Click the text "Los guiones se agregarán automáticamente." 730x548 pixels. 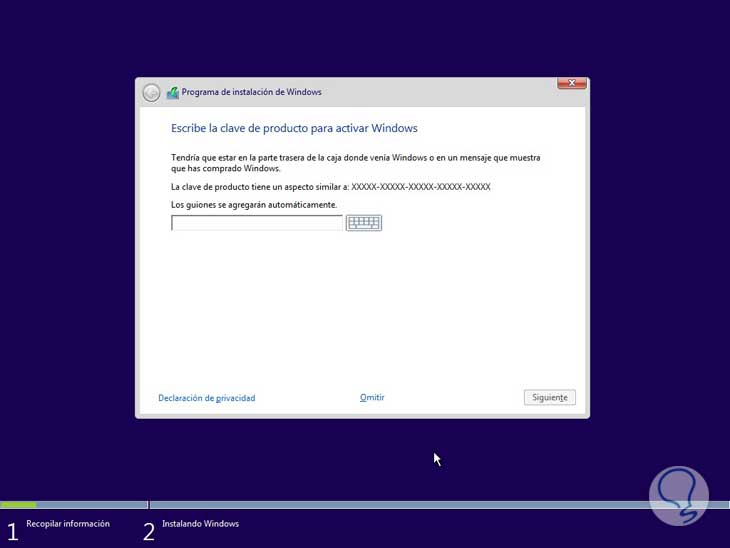pos(254,205)
